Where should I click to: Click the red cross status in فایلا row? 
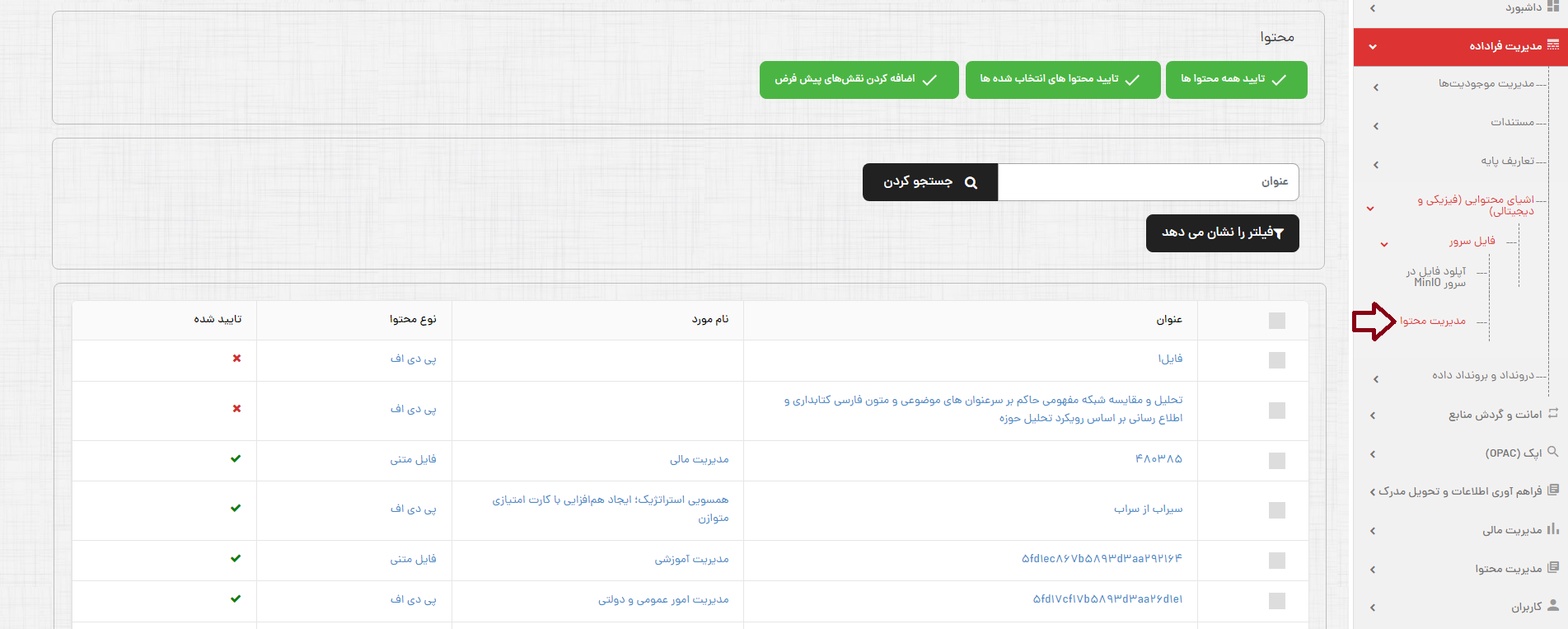pyautogui.click(x=236, y=359)
